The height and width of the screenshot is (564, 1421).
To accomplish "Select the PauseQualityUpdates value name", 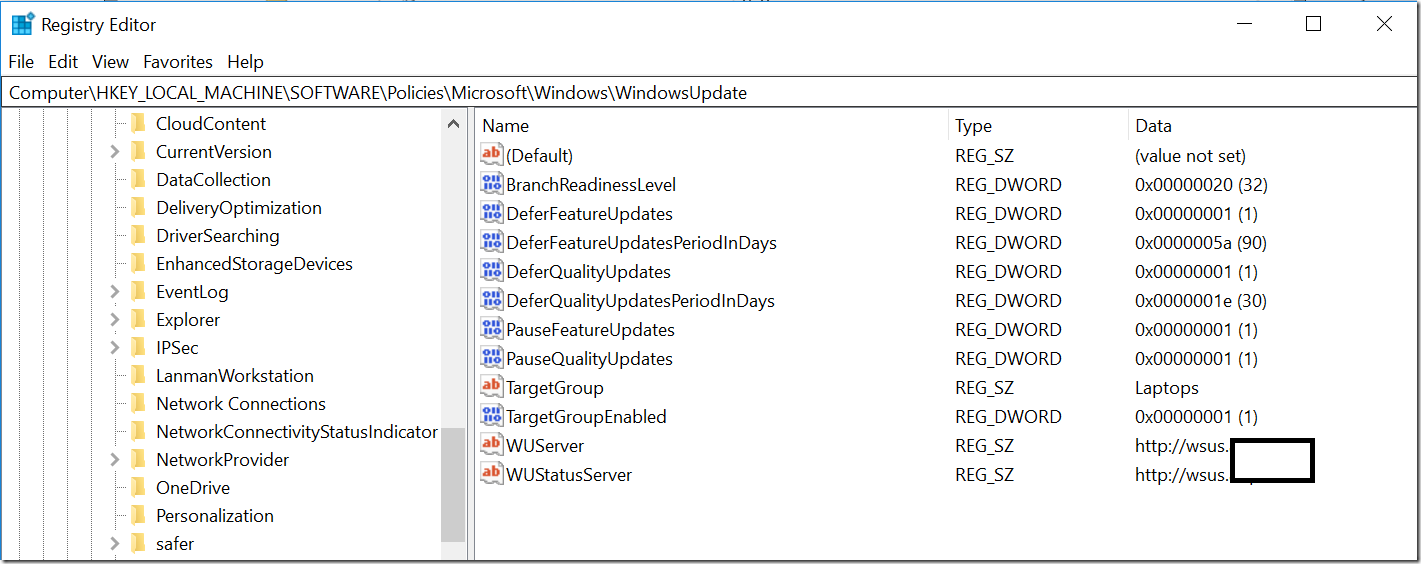I will pos(589,359).
